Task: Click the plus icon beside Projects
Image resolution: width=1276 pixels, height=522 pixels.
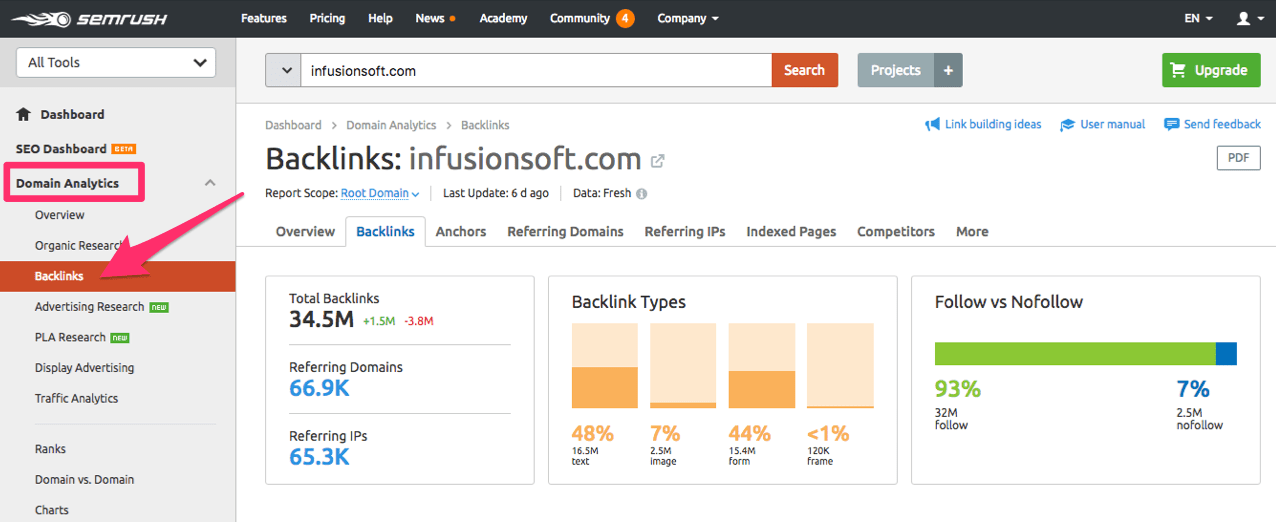Action: pyautogui.click(x=948, y=70)
